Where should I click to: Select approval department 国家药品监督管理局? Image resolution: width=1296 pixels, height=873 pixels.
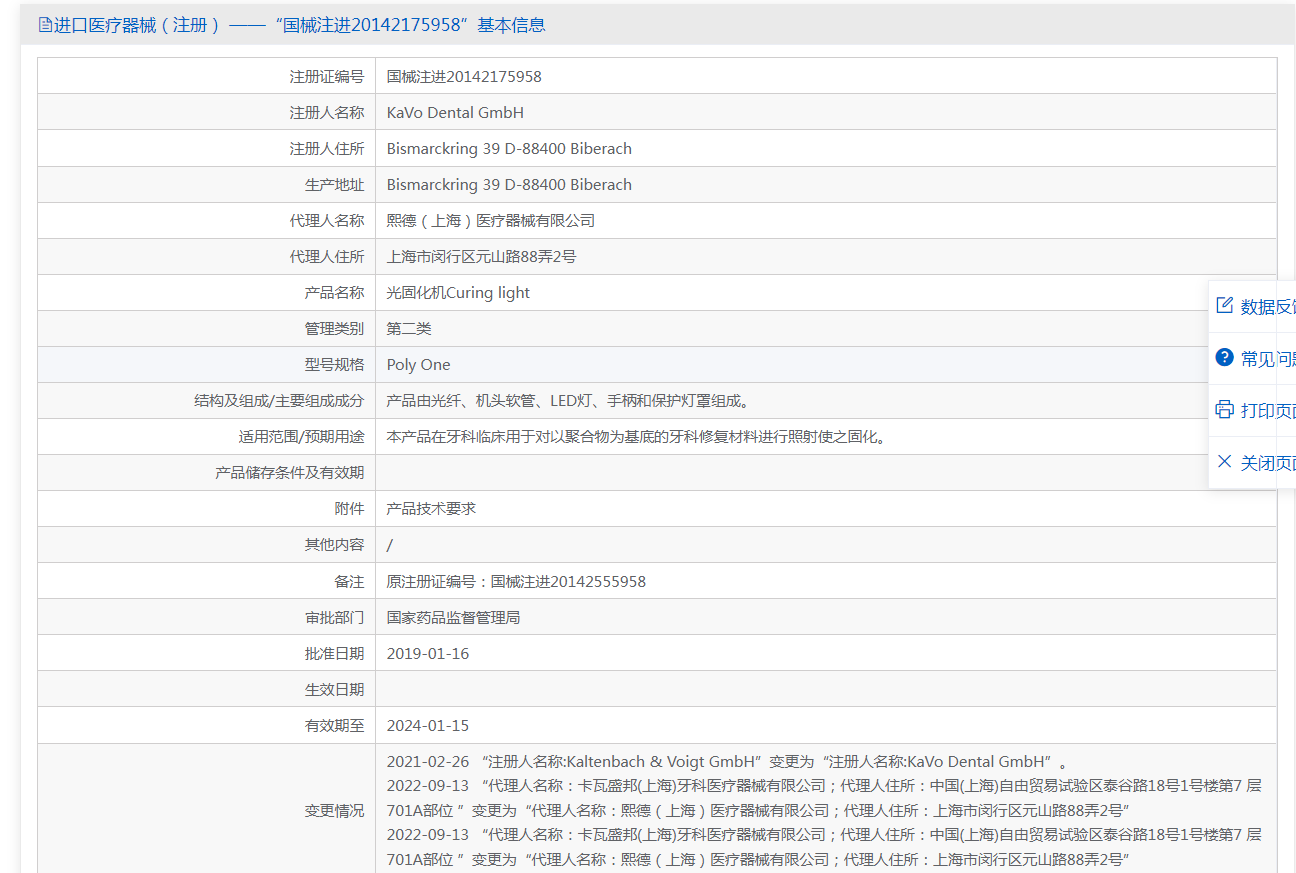click(453, 617)
